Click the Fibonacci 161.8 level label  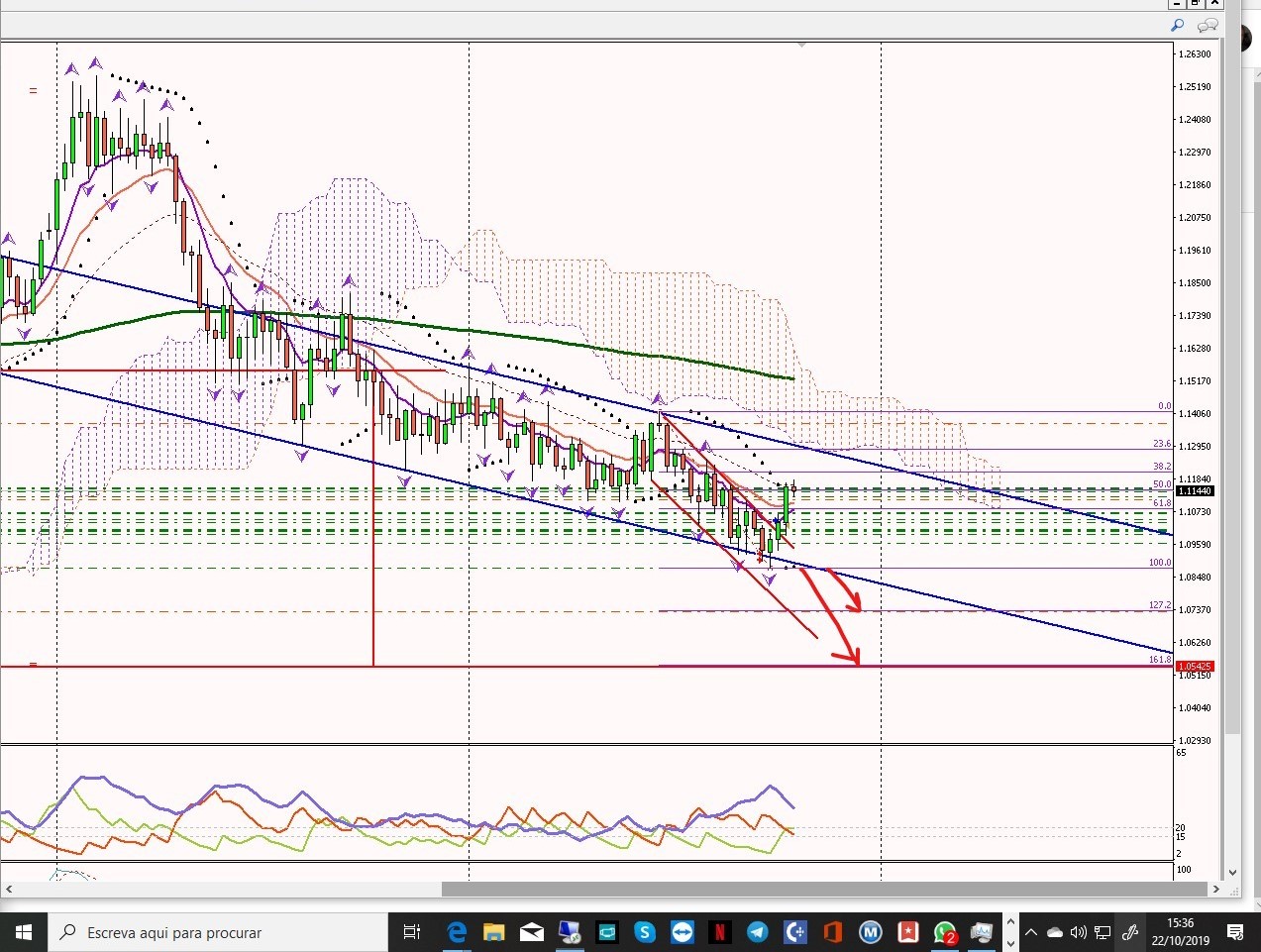point(1160,660)
